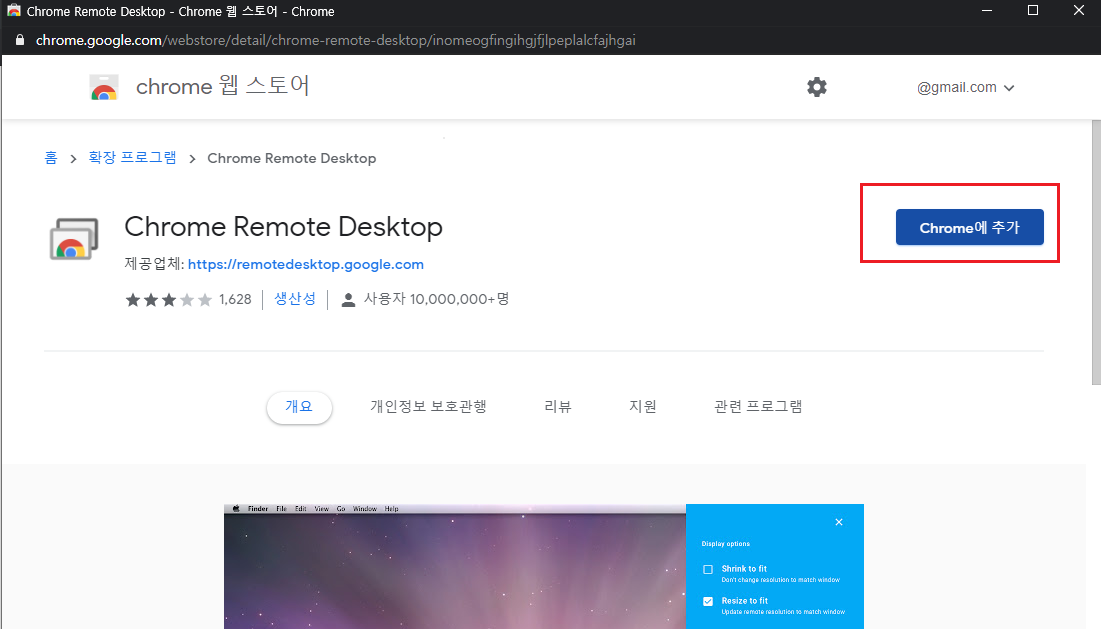Click the Chrome에 추가 button
Screen dimensions: 1101x629
click(970, 227)
